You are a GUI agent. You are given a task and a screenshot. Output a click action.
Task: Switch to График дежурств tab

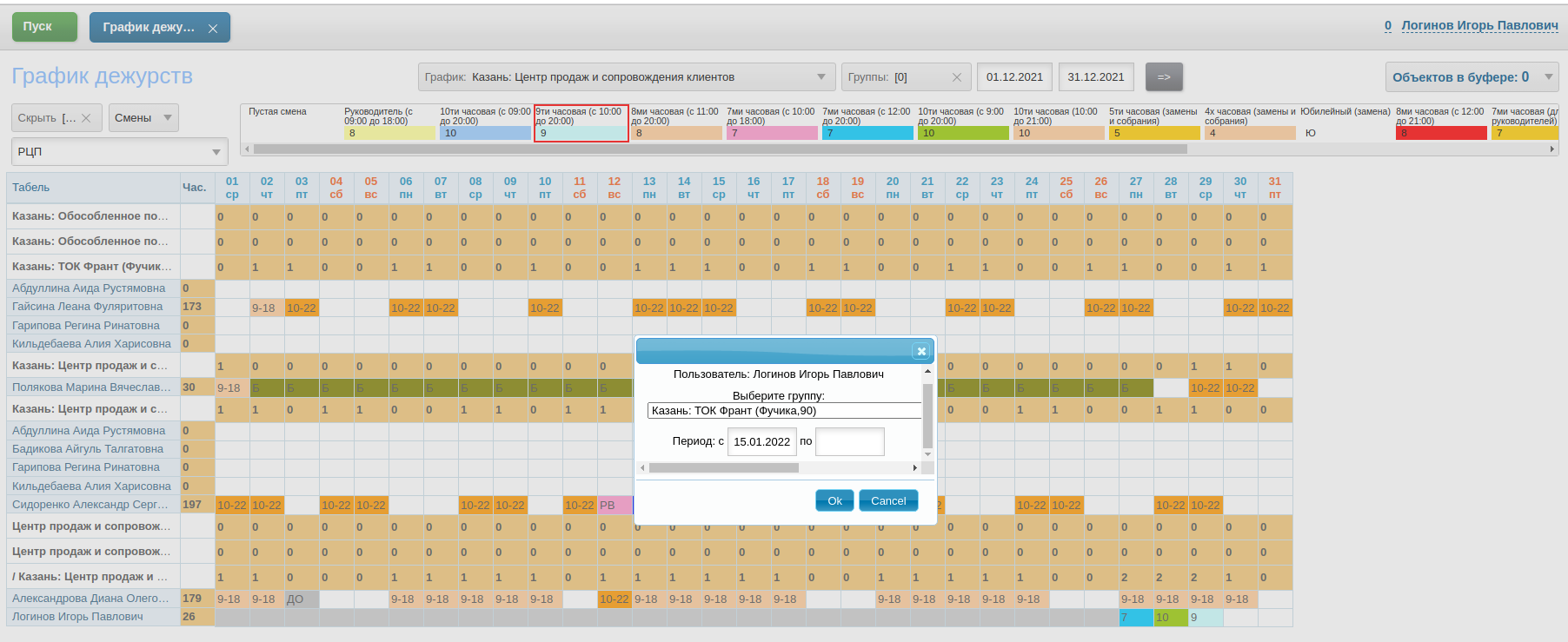pyautogui.click(x=149, y=28)
